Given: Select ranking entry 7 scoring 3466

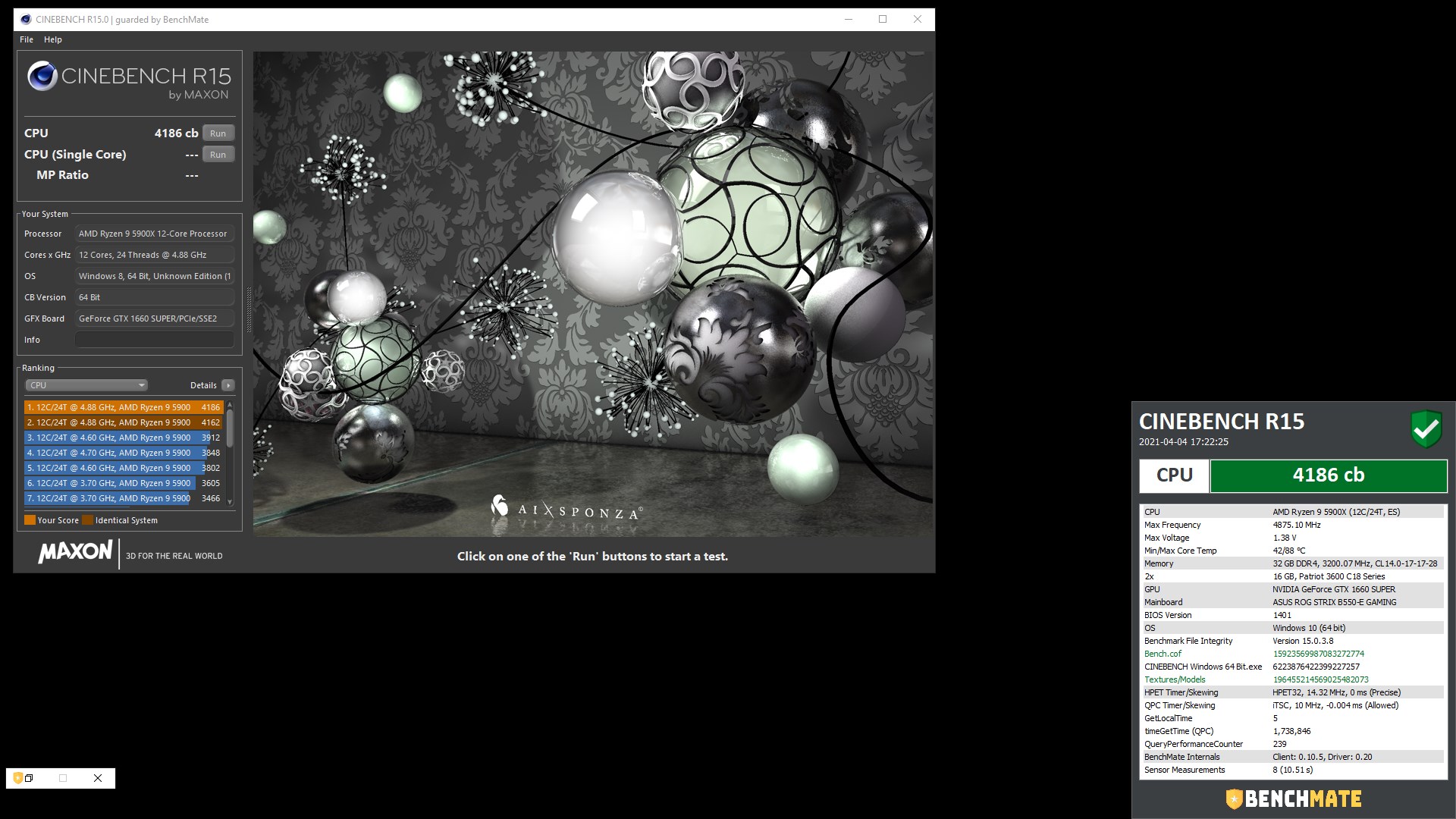Looking at the screenshot, I should 124,498.
